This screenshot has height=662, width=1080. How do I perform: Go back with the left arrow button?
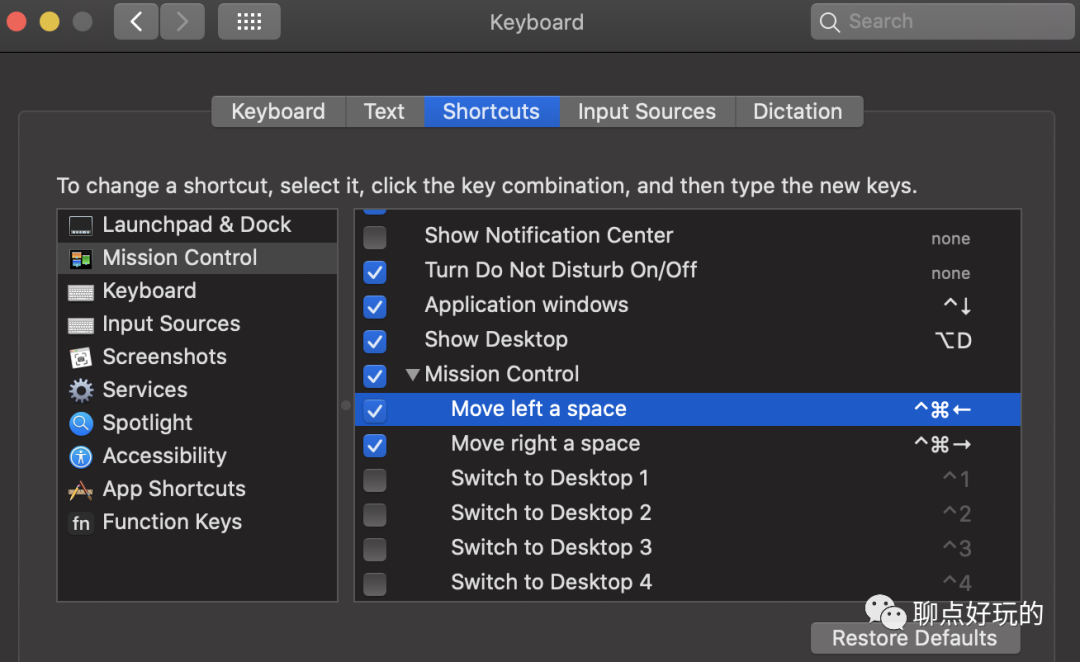[x=136, y=21]
